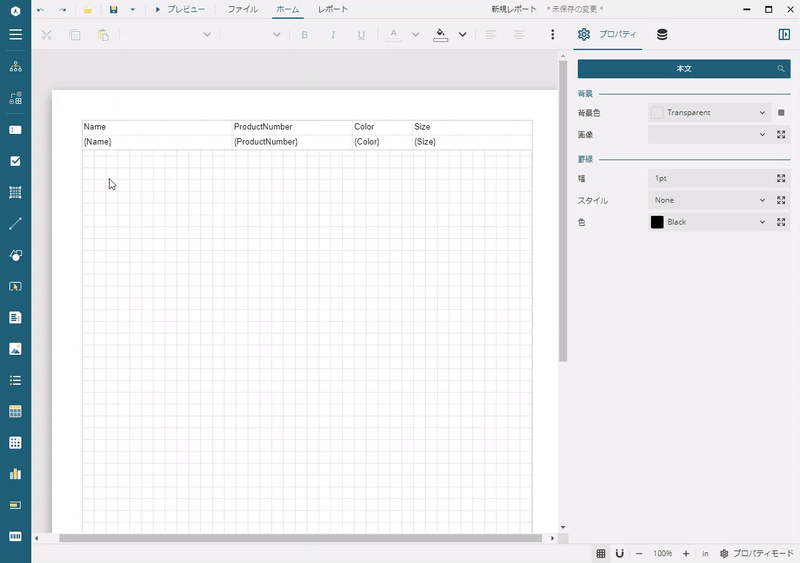Open the スタイル None dropdown

762,200
